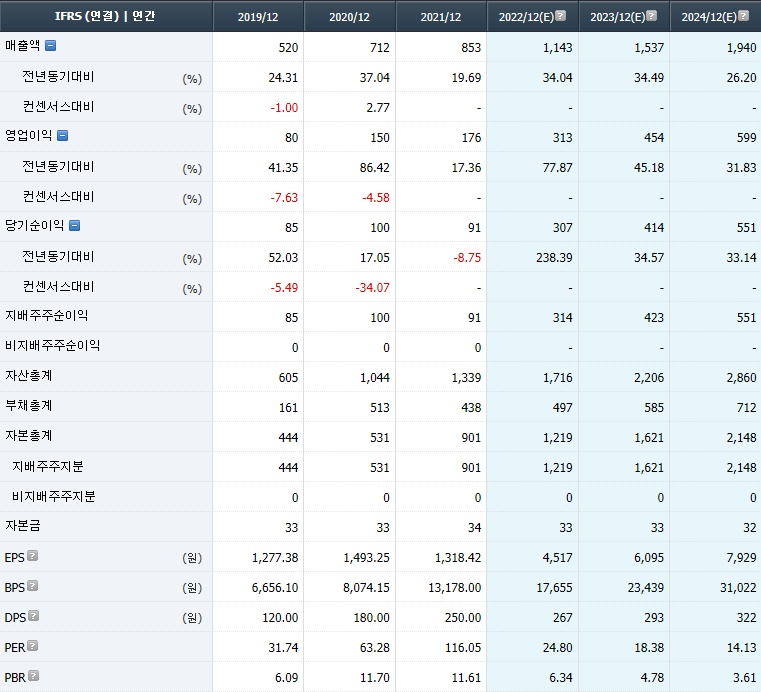The width and height of the screenshot is (761, 692).
Task: Click the 비지배주주지분 row label
Action: [x=53, y=497]
